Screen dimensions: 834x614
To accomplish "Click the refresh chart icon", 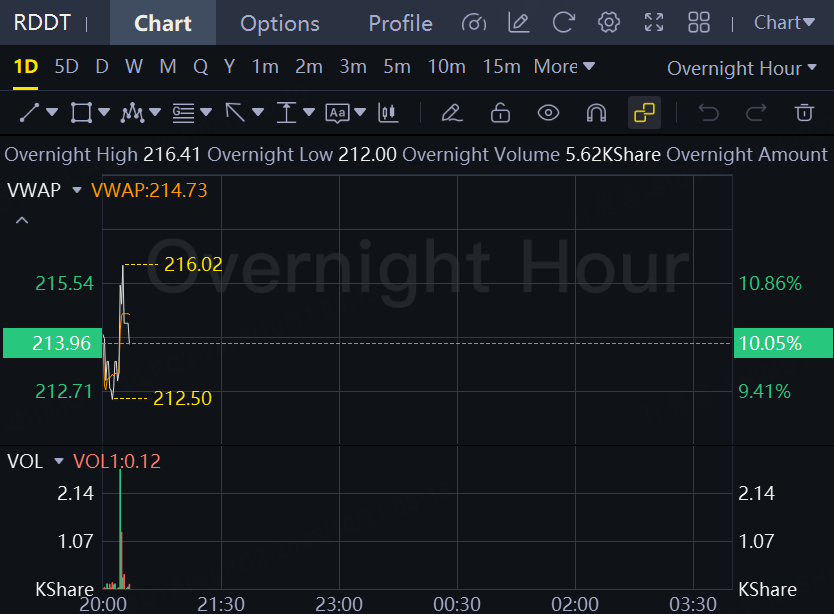I will pos(564,23).
